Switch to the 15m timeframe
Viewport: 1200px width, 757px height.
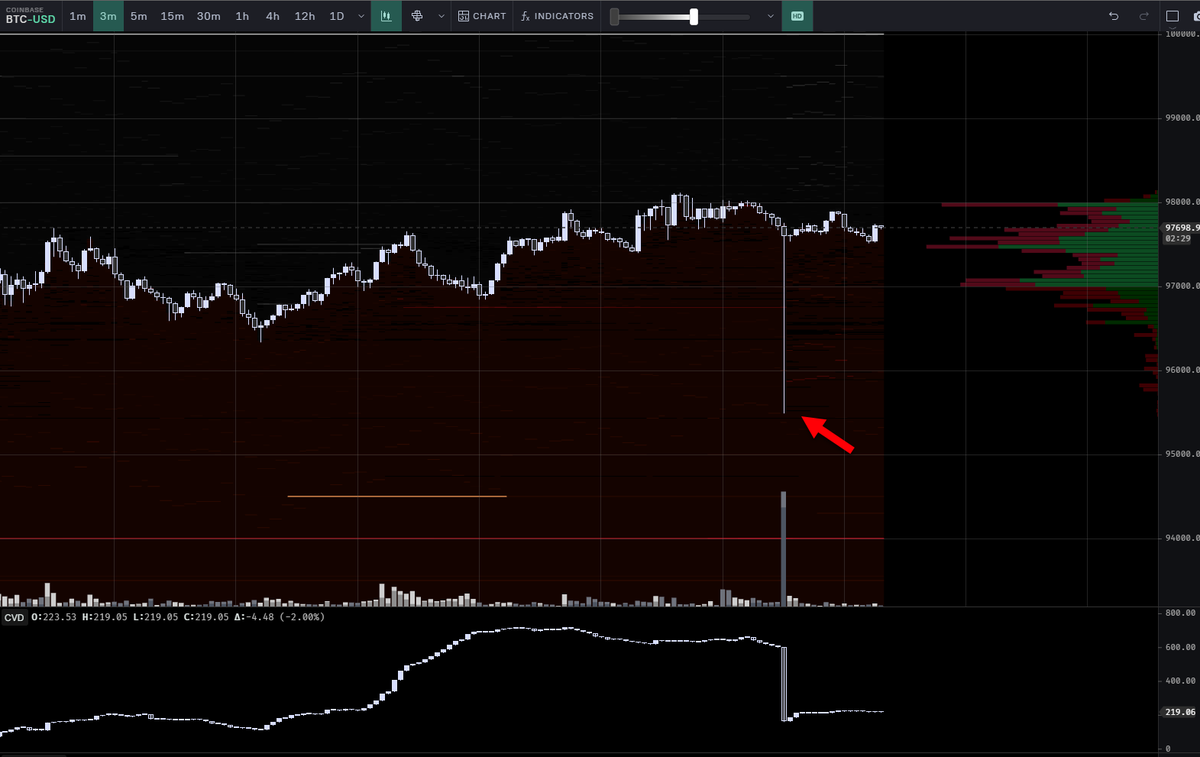(172, 16)
